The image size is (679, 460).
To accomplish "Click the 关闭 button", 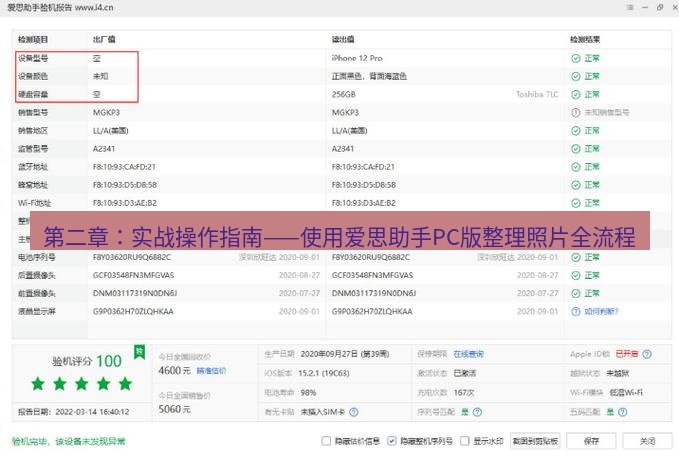I will (x=647, y=441).
